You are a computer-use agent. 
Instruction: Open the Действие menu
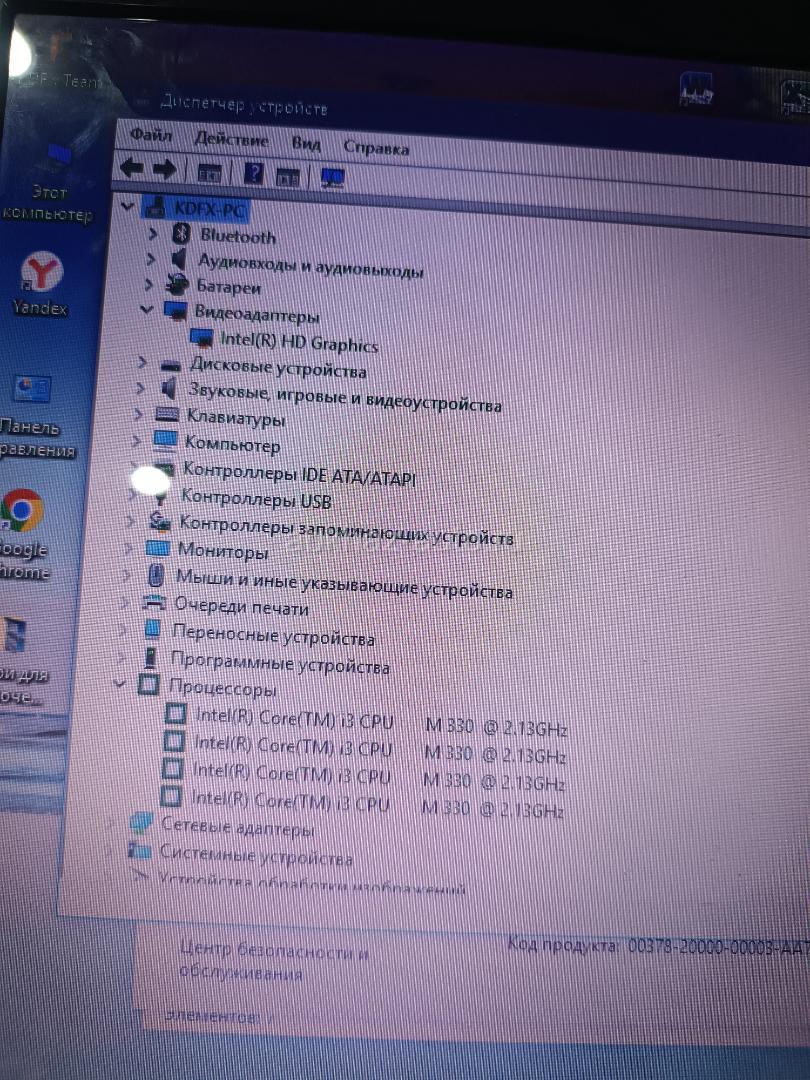point(231,139)
